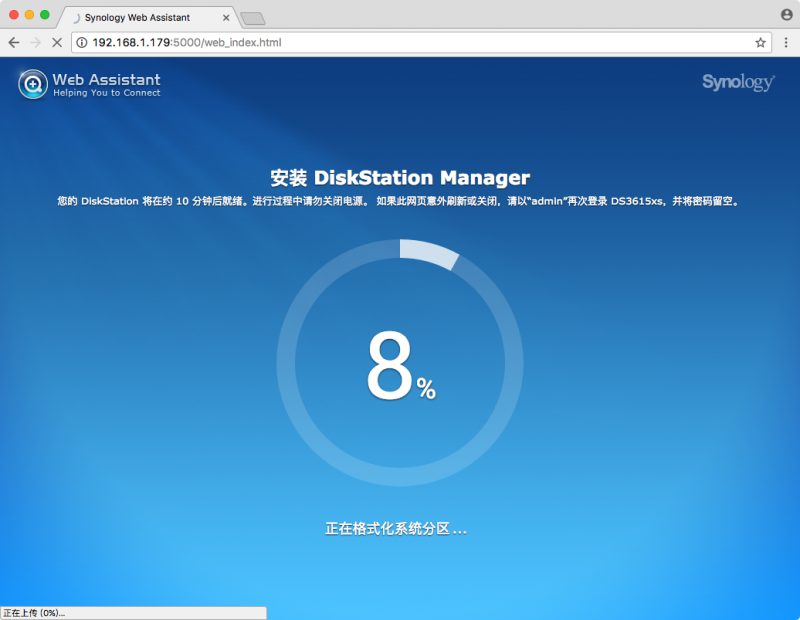Viewport: 800px width, 620px height.
Task: Click the address bar URL field
Action: (421, 42)
